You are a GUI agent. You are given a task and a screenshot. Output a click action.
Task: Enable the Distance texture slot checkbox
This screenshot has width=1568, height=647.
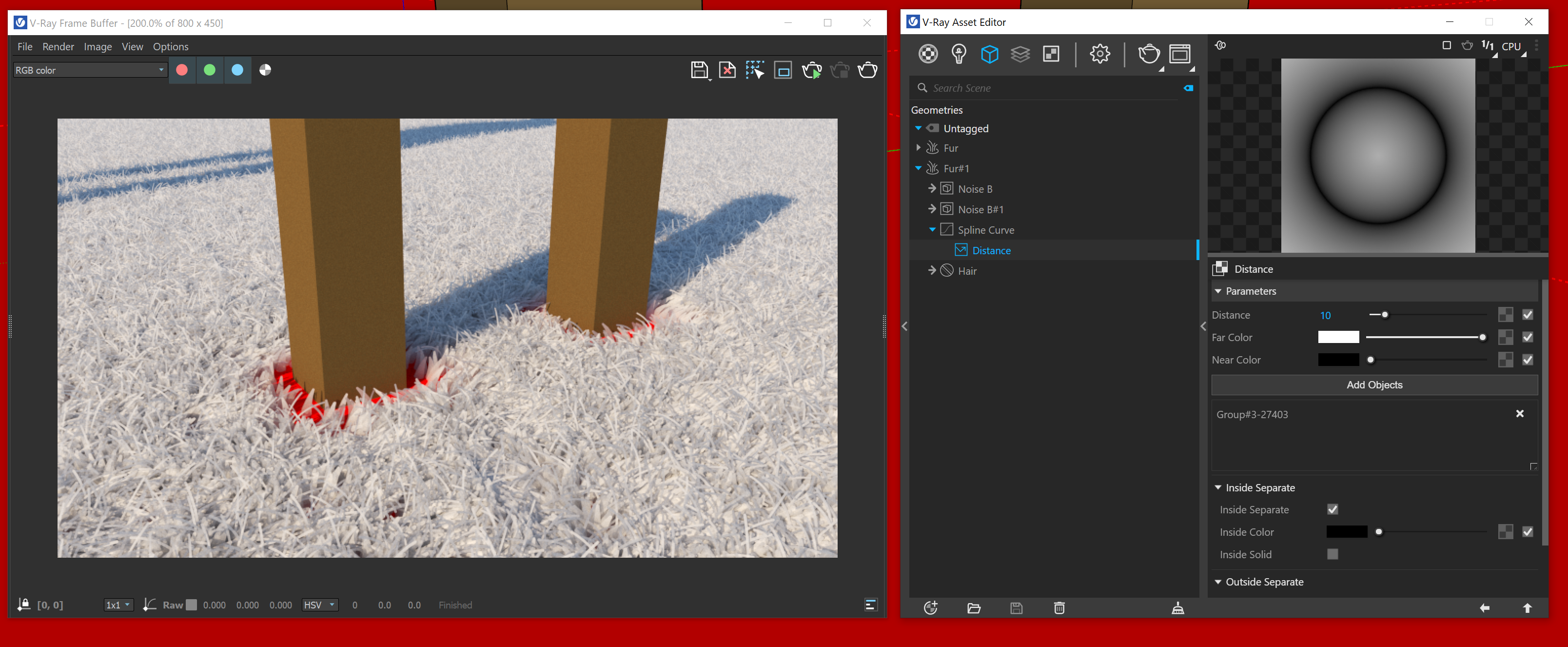pos(1528,315)
